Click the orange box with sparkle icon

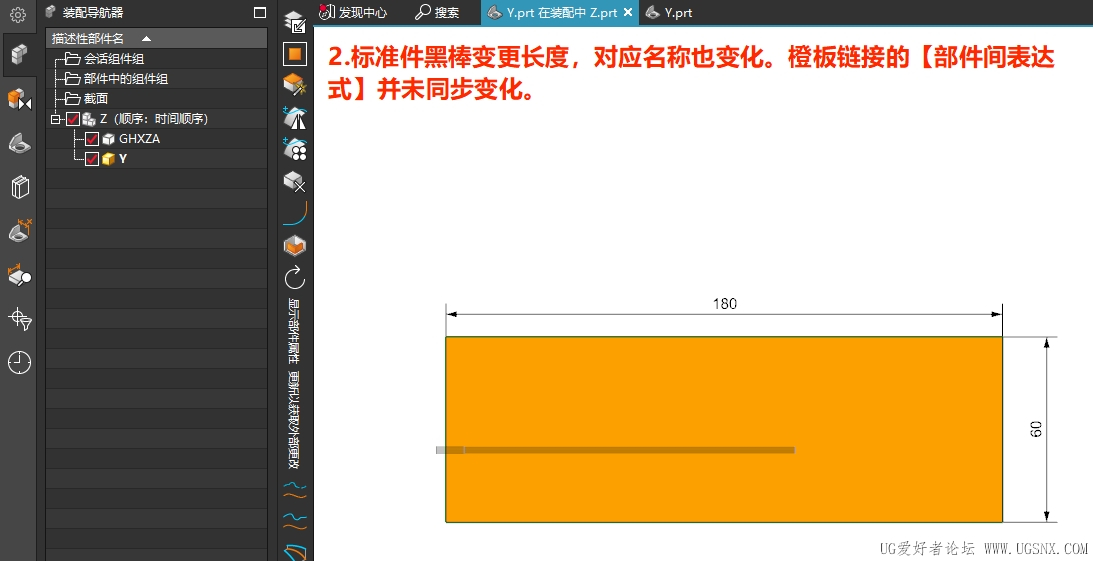(x=295, y=84)
